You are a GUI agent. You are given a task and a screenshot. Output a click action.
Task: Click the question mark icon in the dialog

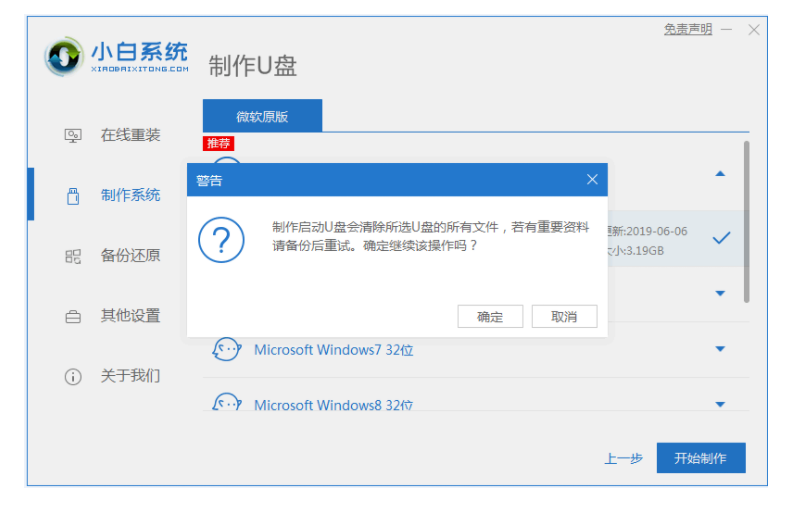[221, 240]
